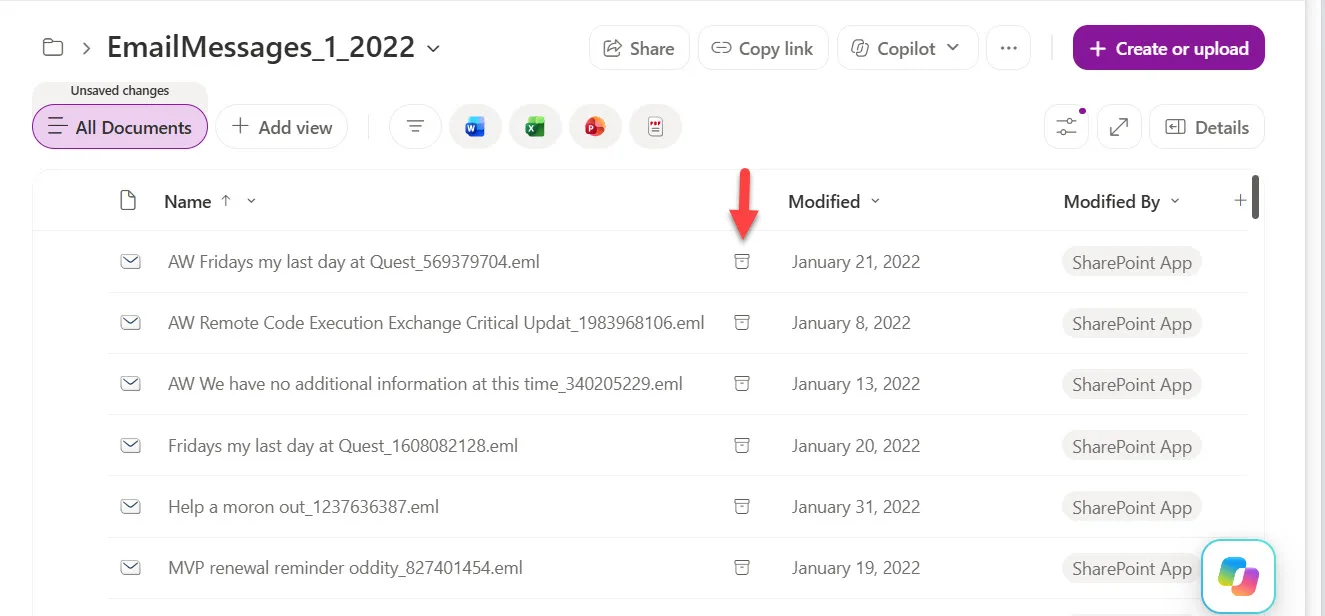
Task: Open AW We have no additional information file
Action: tap(425, 384)
